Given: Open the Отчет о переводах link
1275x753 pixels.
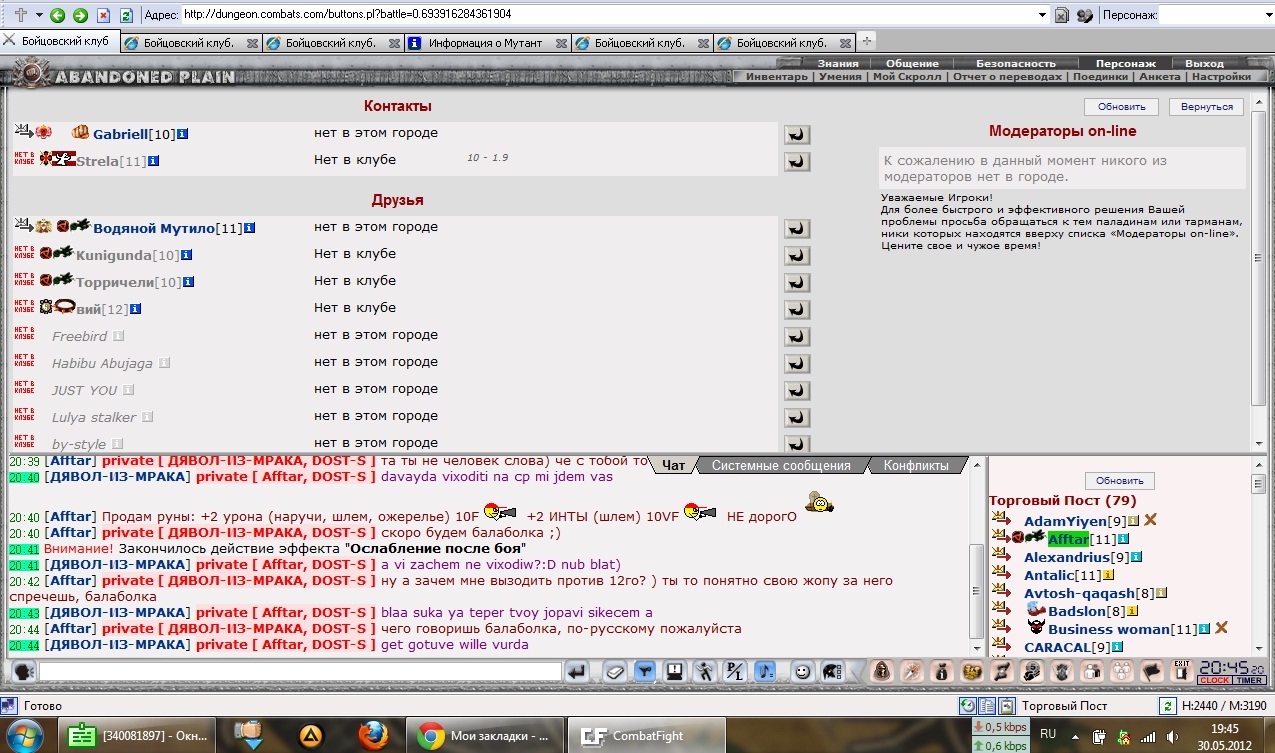Looking at the screenshot, I should [x=1007, y=77].
